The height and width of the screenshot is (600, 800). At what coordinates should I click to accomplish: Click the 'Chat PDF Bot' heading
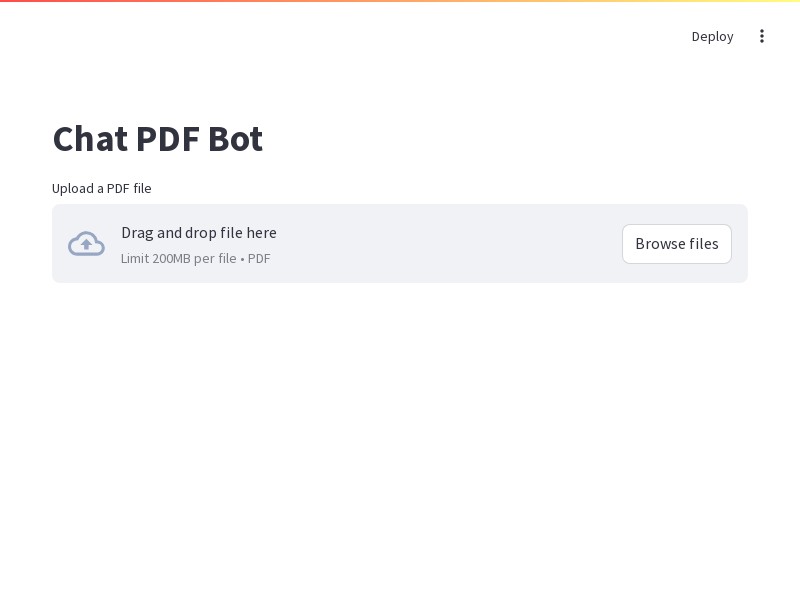(x=158, y=139)
